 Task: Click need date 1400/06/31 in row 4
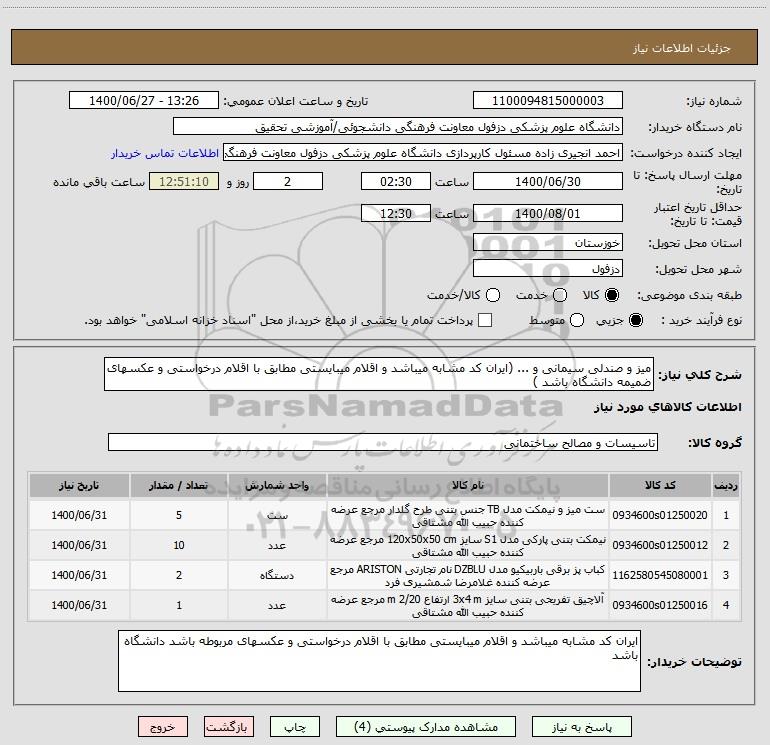tap(79, 605)
